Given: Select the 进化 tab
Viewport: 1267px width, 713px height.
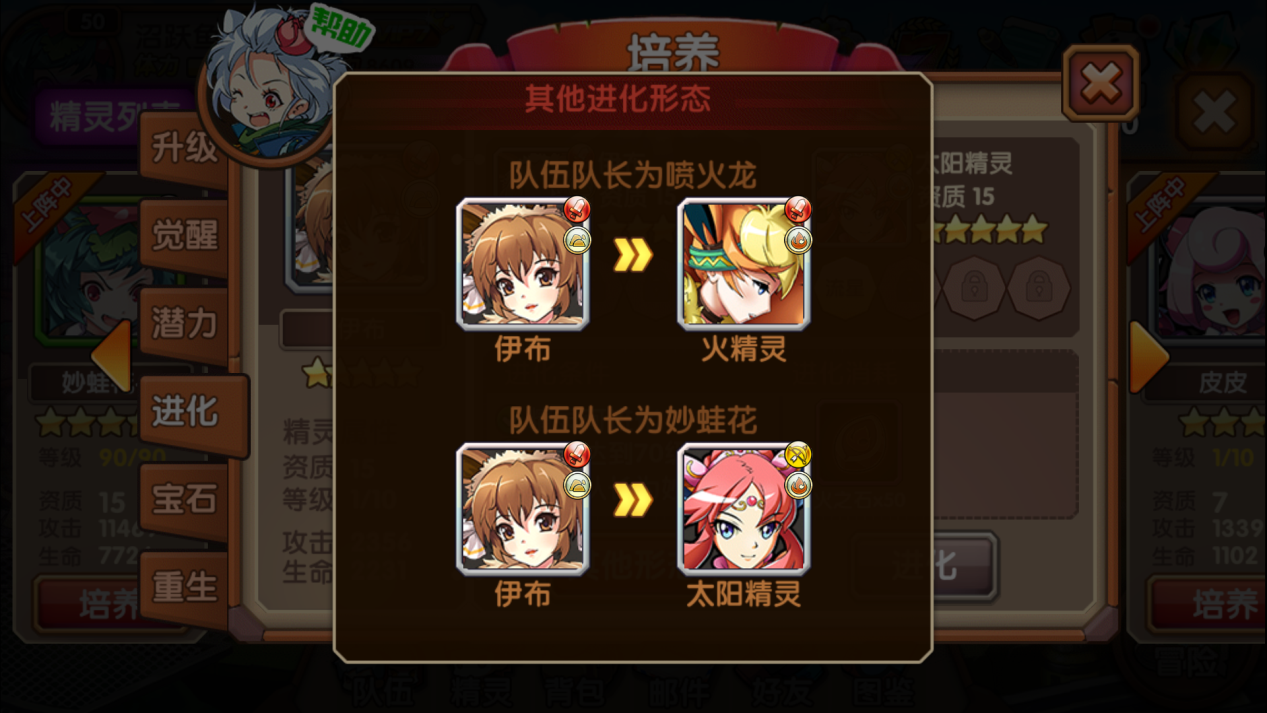Looking at the screenshot, I should (x=187, y=413).
